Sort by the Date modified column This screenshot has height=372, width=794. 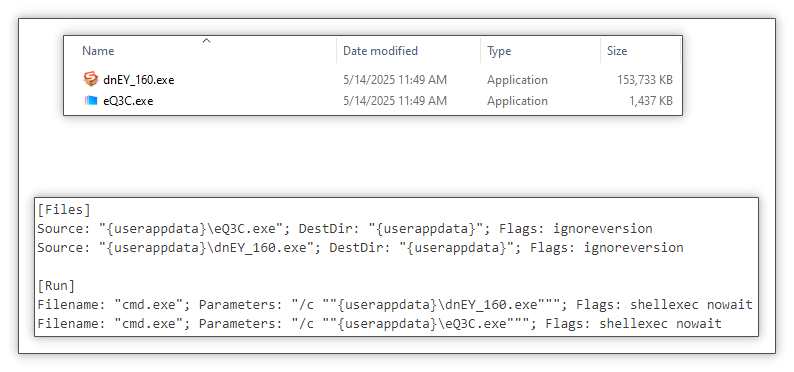pyautogui.click(x=380, y=51)
